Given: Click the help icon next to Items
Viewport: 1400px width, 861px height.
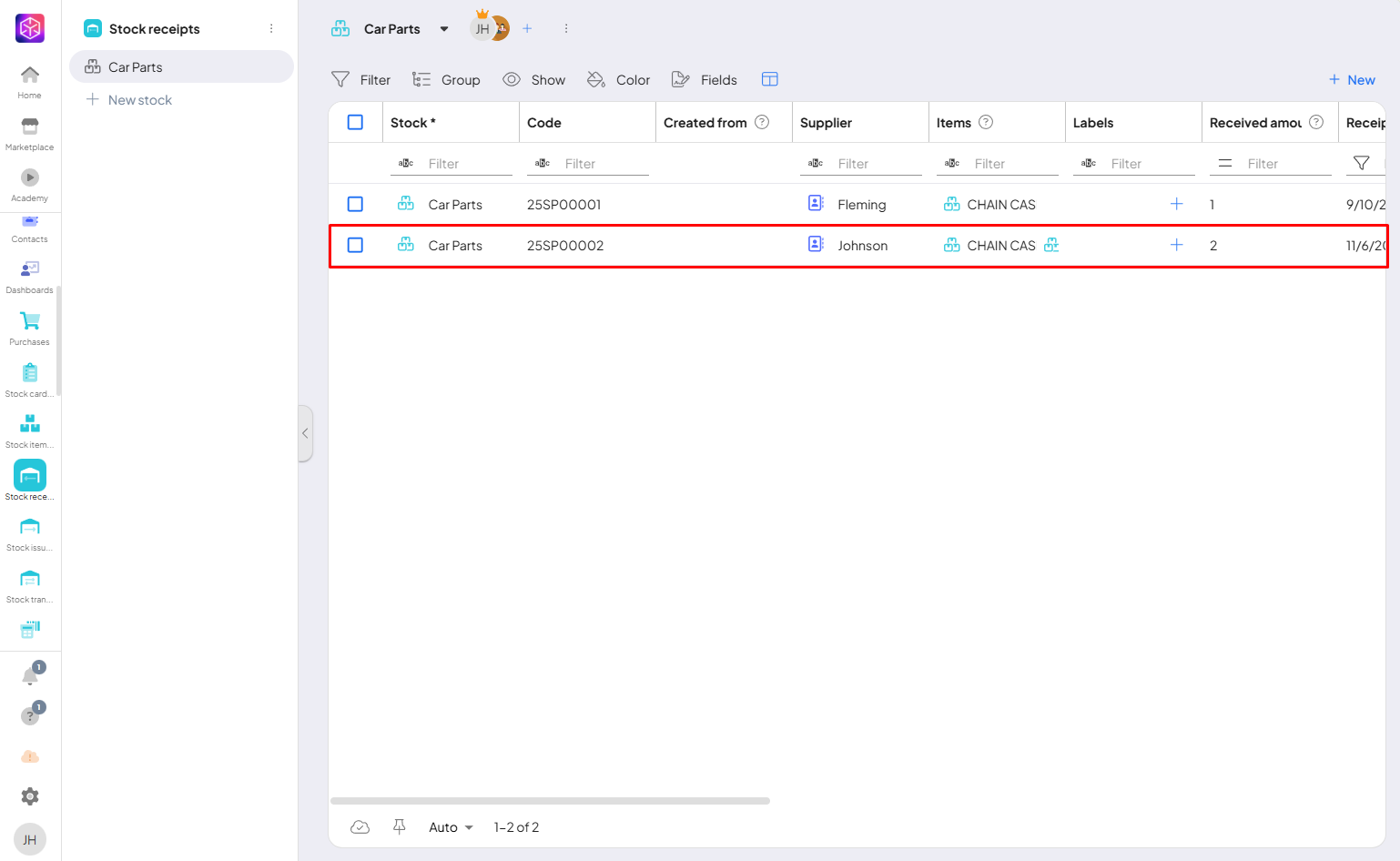Looking at the screenshot, I should (x=985, y=123).
